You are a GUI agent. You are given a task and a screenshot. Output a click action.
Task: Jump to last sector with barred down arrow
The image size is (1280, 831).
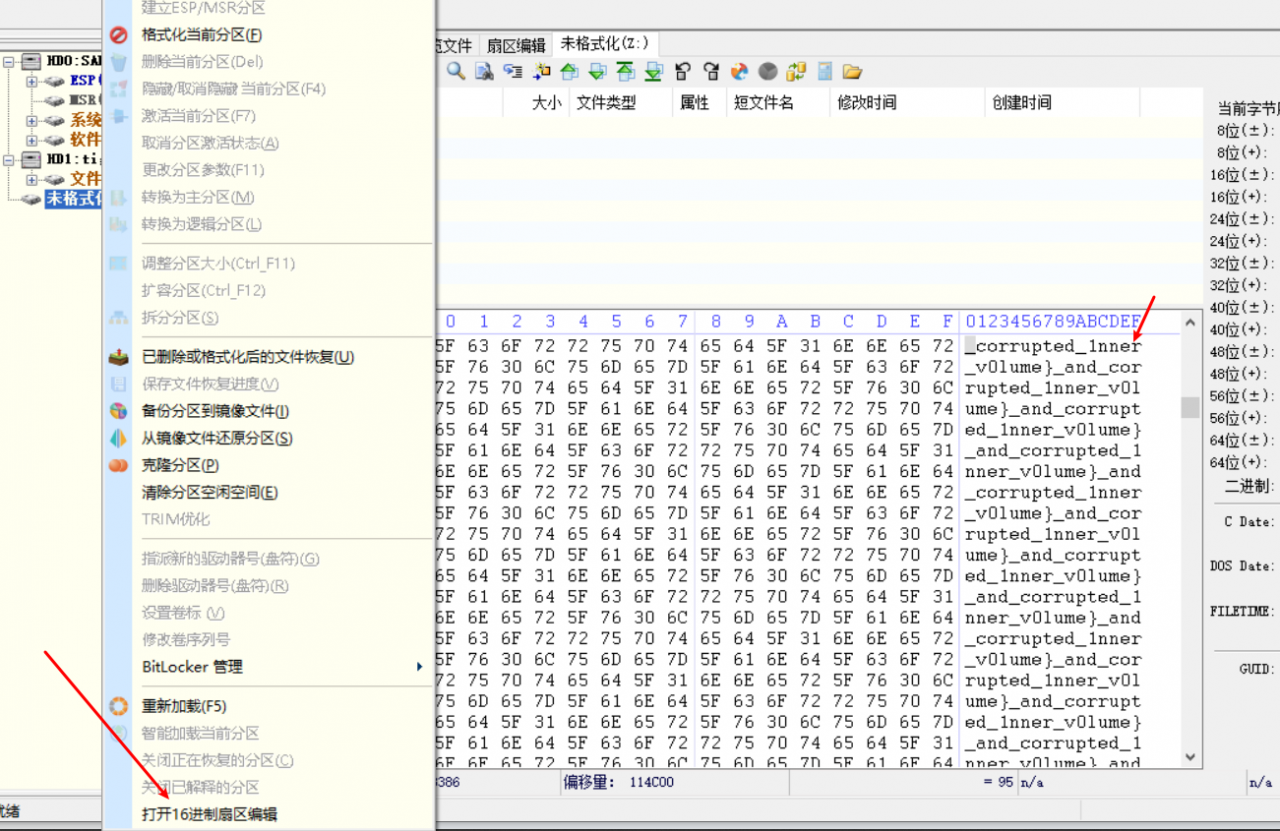(x=654, y=71)
